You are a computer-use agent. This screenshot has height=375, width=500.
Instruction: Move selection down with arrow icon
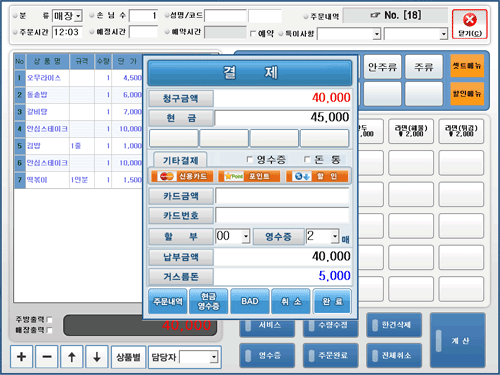coord(97,357)
